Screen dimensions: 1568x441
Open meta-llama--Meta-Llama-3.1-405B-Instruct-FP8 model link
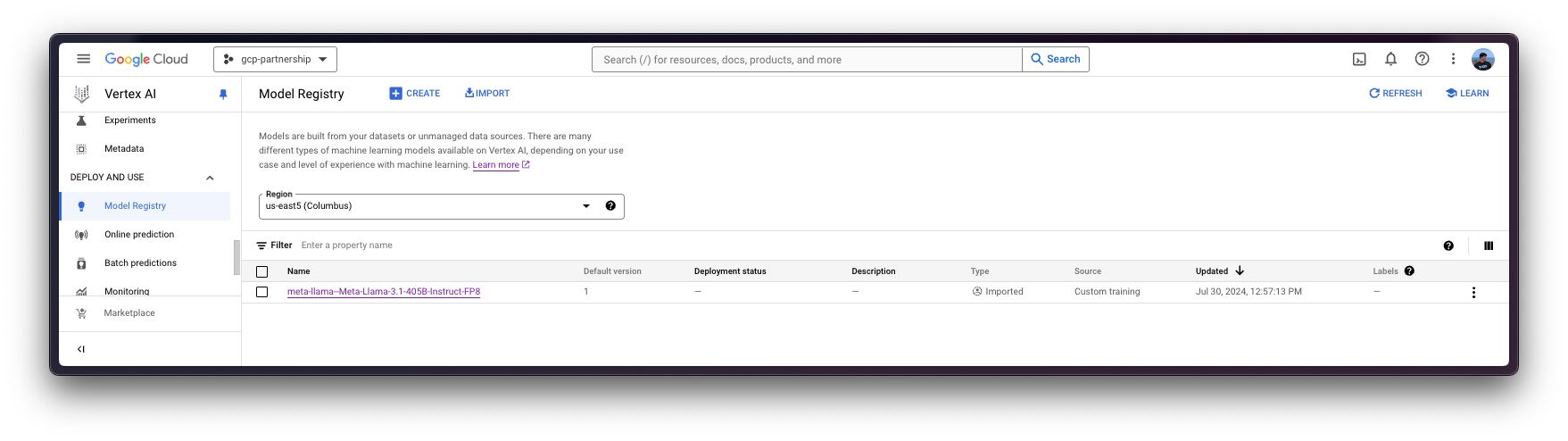[x=384, y=292]
